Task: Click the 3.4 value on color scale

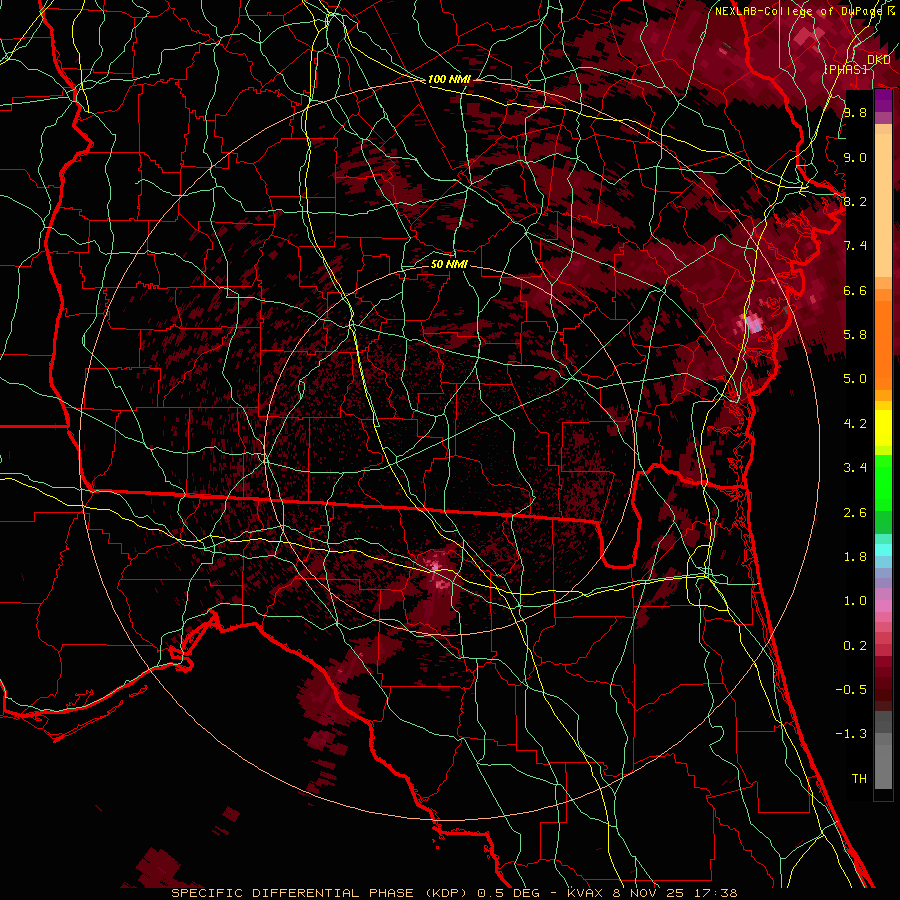Action: [x=855, y=468]
